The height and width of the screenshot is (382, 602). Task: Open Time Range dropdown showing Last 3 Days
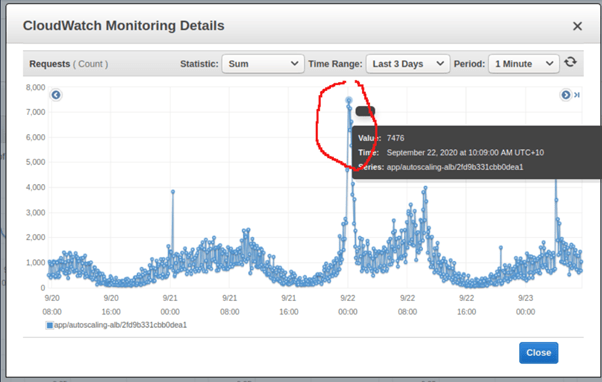(x=408, y=64)
